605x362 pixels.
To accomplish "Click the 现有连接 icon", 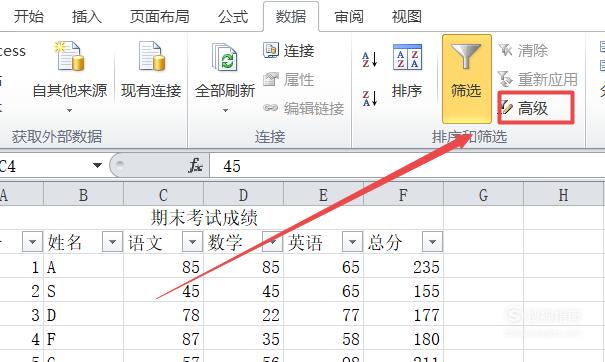I will (151, 57).
